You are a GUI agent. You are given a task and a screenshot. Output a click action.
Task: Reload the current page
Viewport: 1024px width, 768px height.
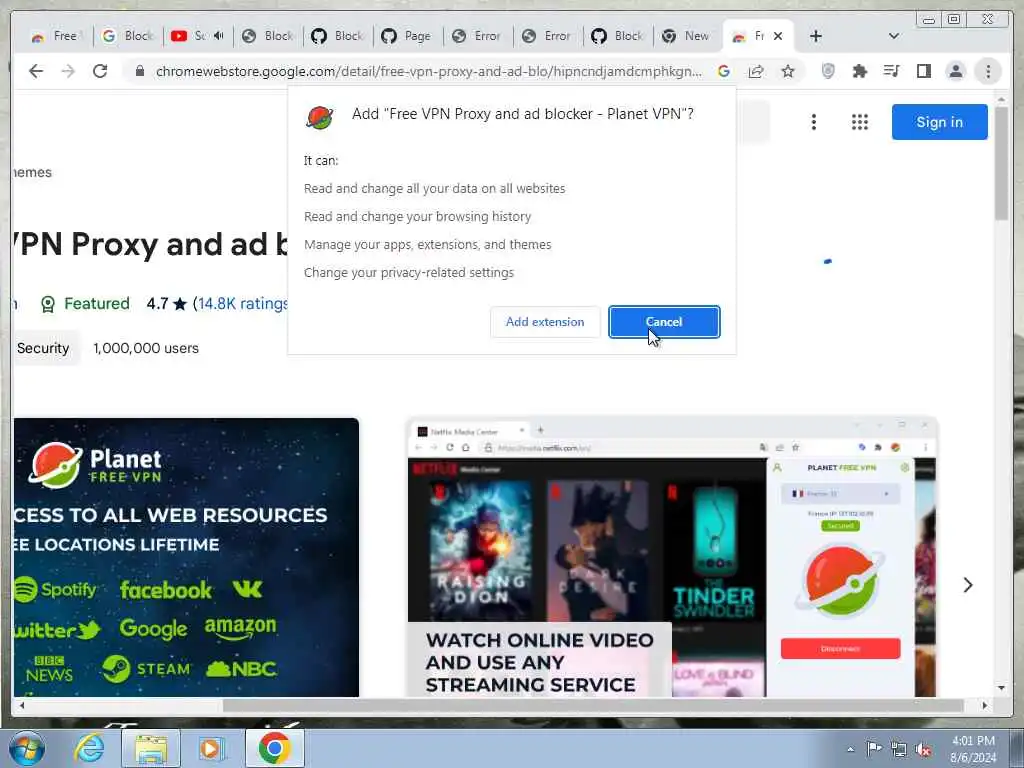pos(100,71)
